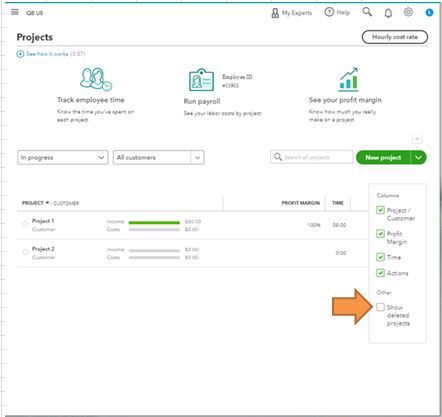Open the blue user profile avatar
The image size is (442, 417).
pos(429,13)
